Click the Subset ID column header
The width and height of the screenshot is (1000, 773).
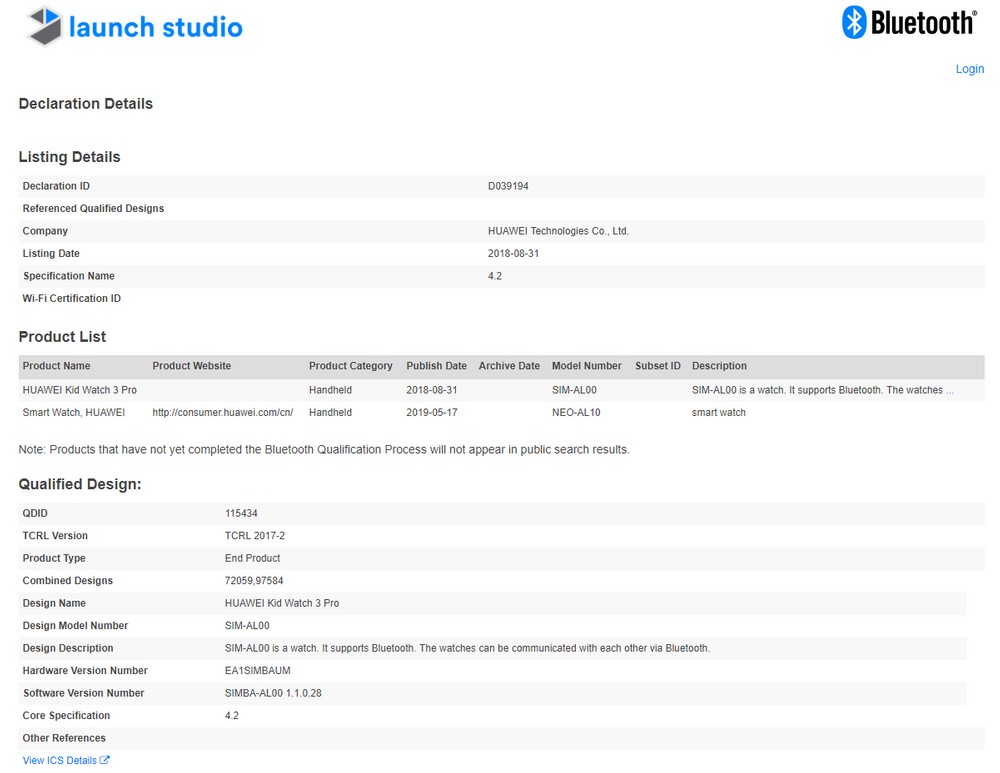658,366
